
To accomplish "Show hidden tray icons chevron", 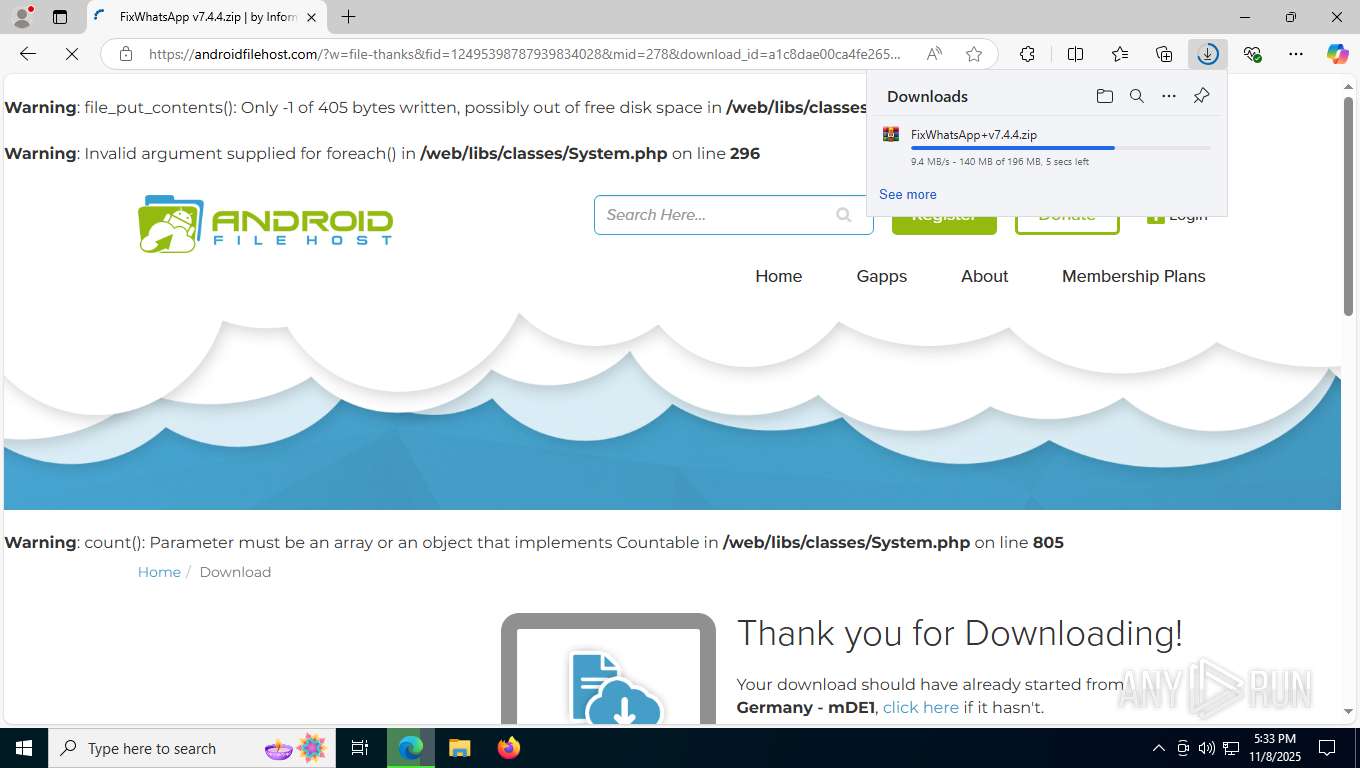I will point(1158,748).
